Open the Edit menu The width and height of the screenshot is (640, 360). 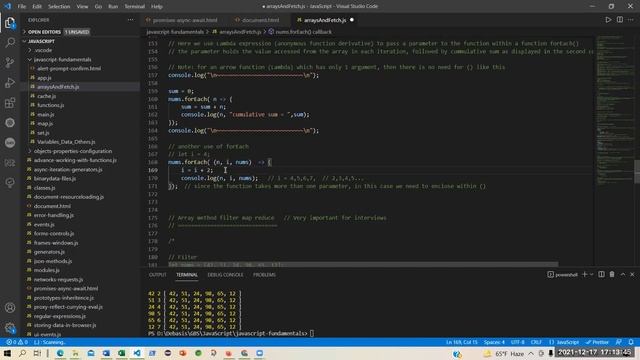(37, 7)
